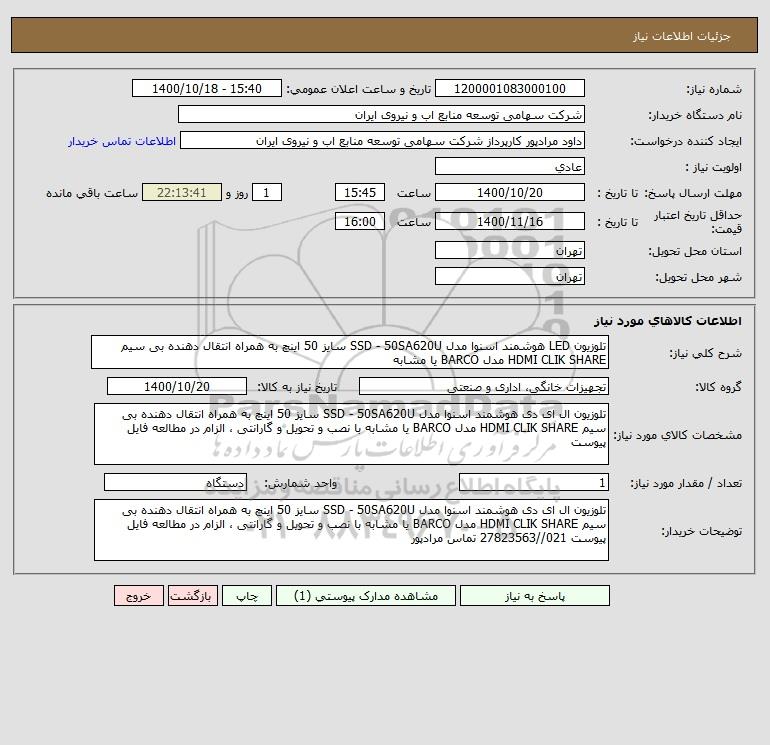The image size is (770, 745).
Task: Click the چاپ print button
Action: tap(247, 596)
